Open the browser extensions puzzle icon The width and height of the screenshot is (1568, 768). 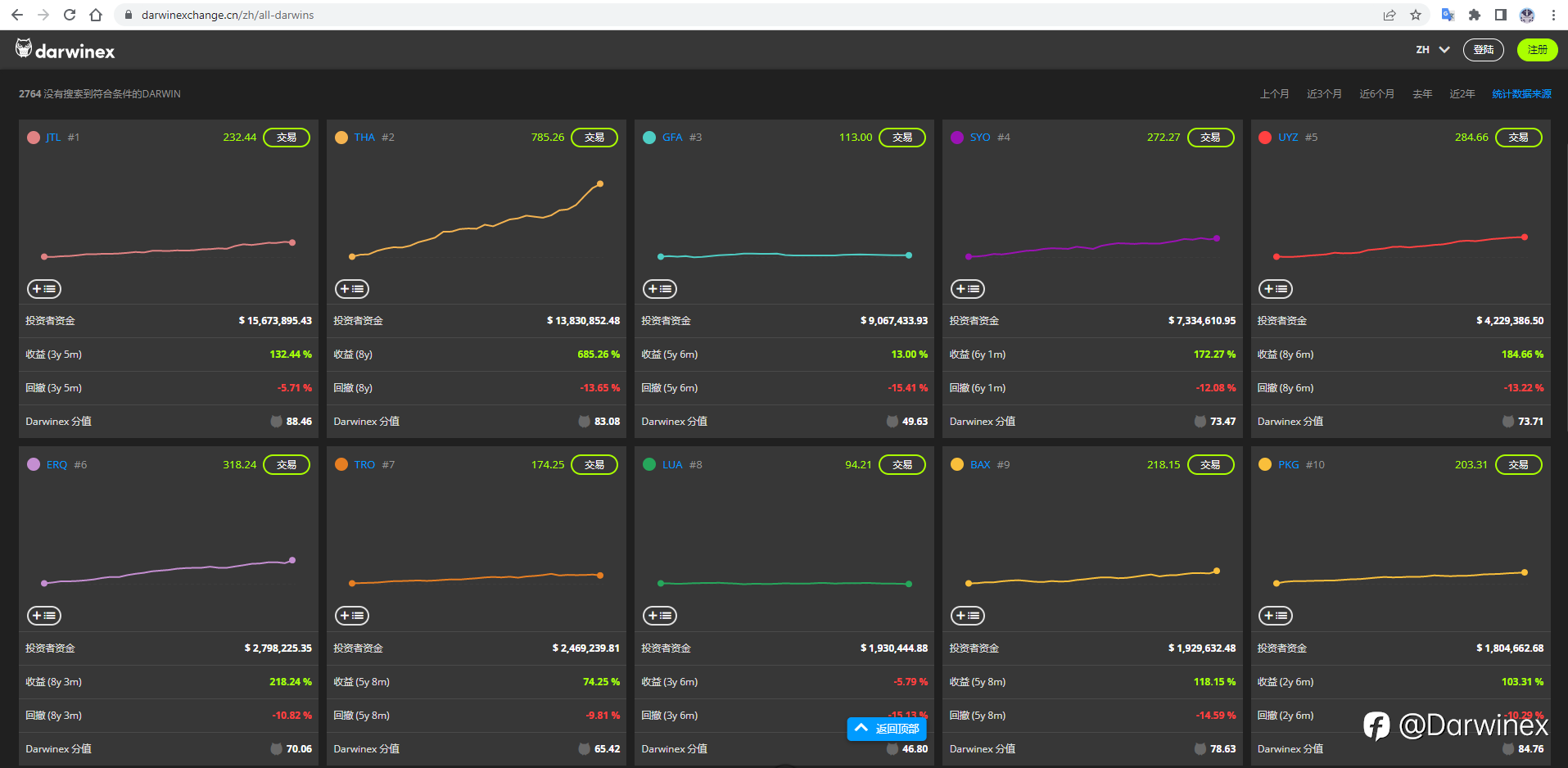click(x=1475, y=15)
